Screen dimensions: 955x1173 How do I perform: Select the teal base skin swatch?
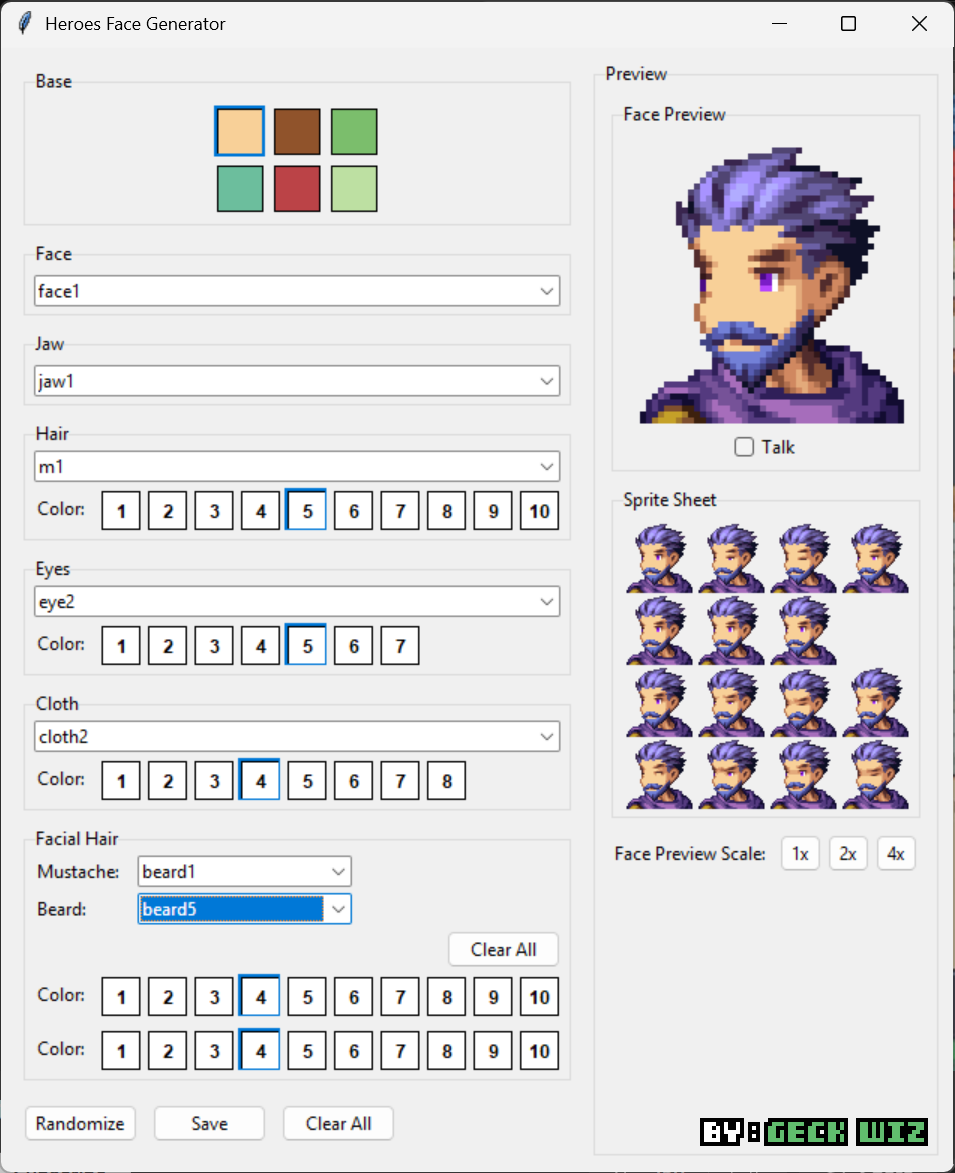pyautogui.click(x=239, y=189)
